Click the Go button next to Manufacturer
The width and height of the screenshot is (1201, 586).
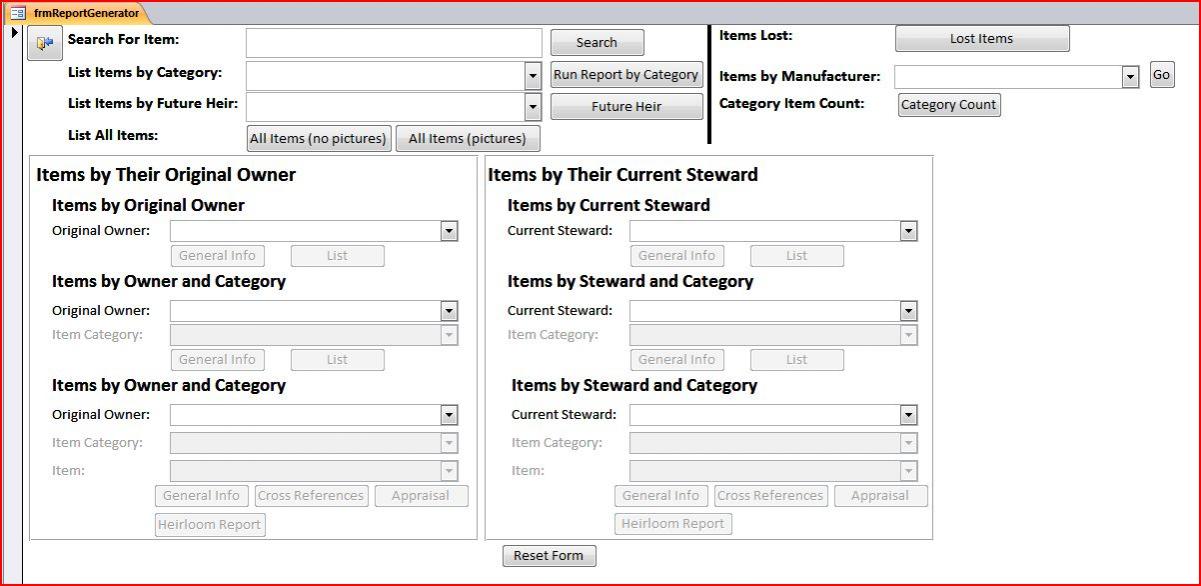[x=1161, y=75]
